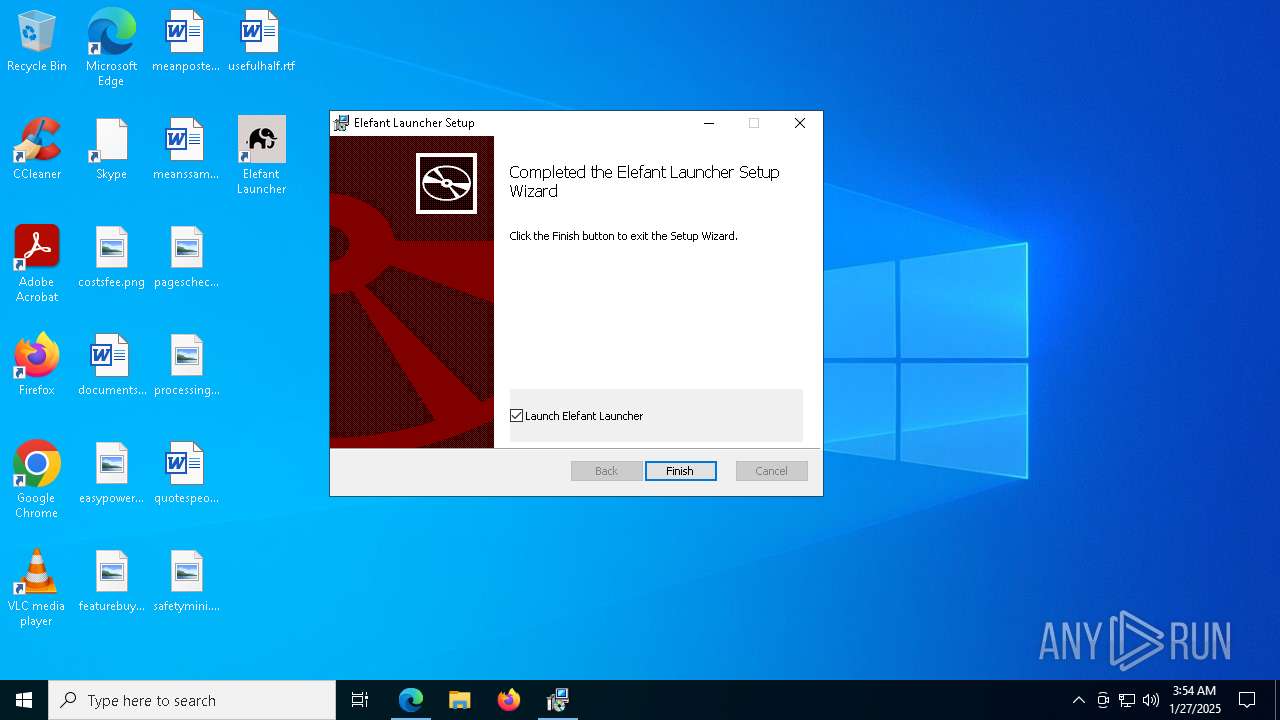
Task: Click the disc logo in setup banner
Action: 446,183
